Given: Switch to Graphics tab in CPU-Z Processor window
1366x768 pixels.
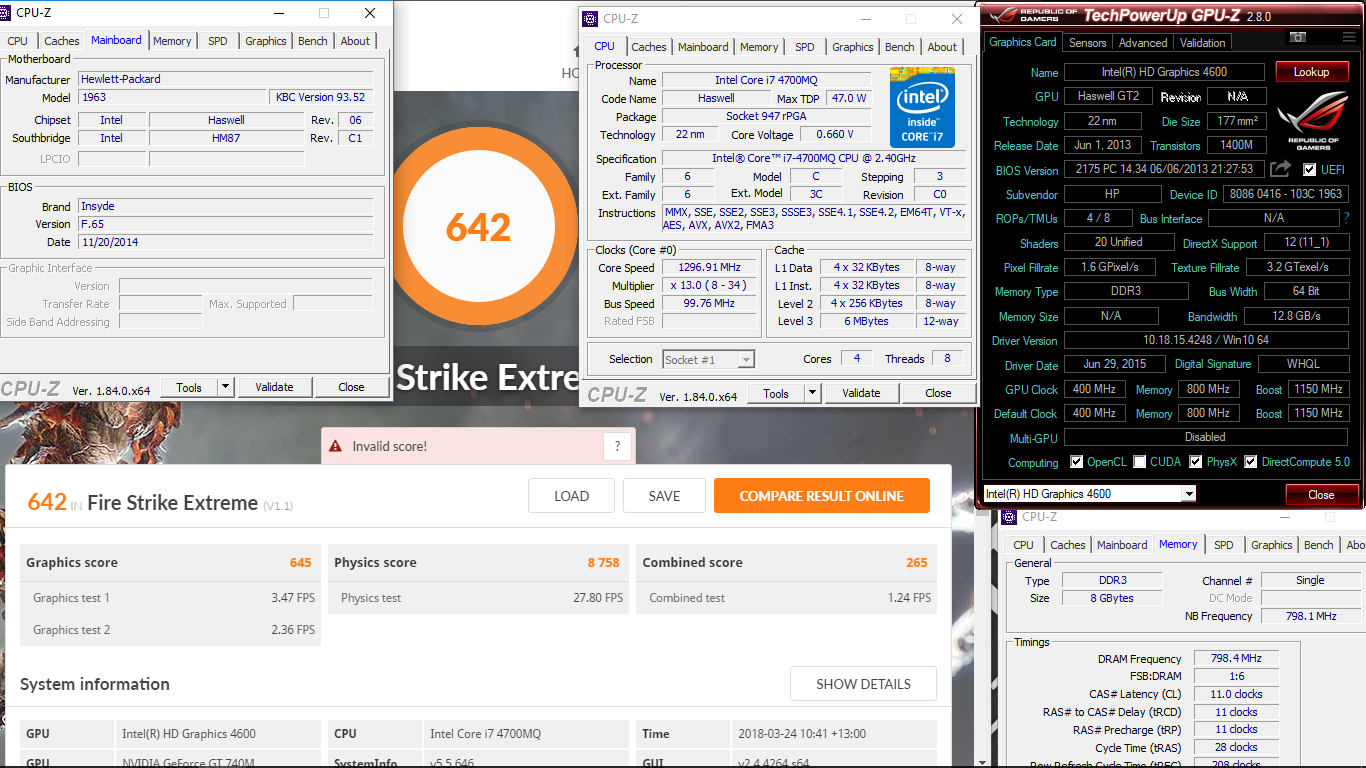Looking at the screenshot, I should 852,47.
